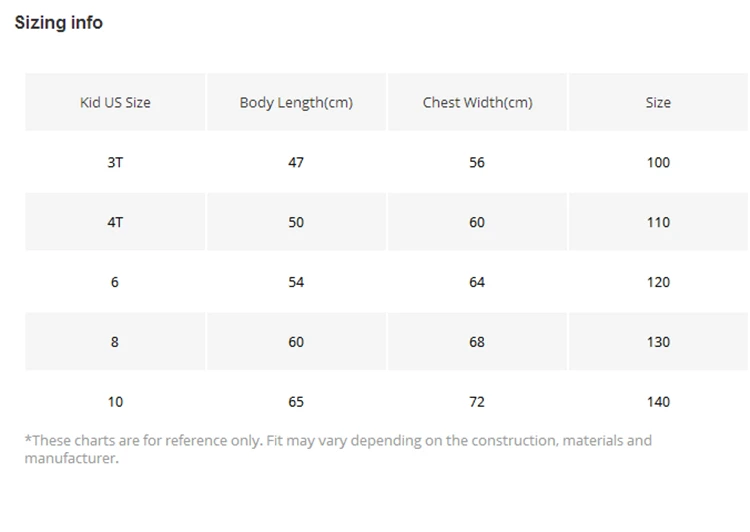Click the Body Length(cm) column header
This screenshot has height=532, width=750.
[296, 102]
